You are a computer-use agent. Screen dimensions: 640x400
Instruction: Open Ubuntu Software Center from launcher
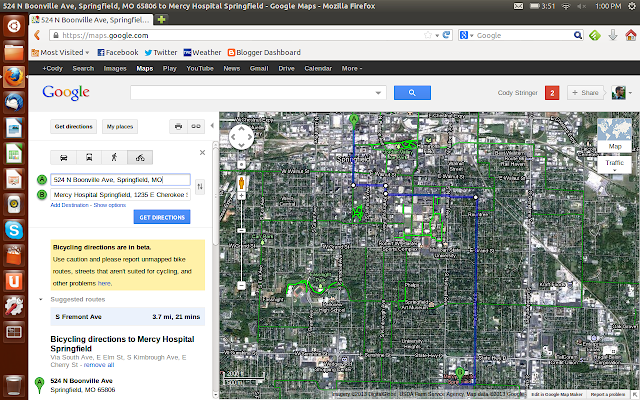tap(14, 256)
